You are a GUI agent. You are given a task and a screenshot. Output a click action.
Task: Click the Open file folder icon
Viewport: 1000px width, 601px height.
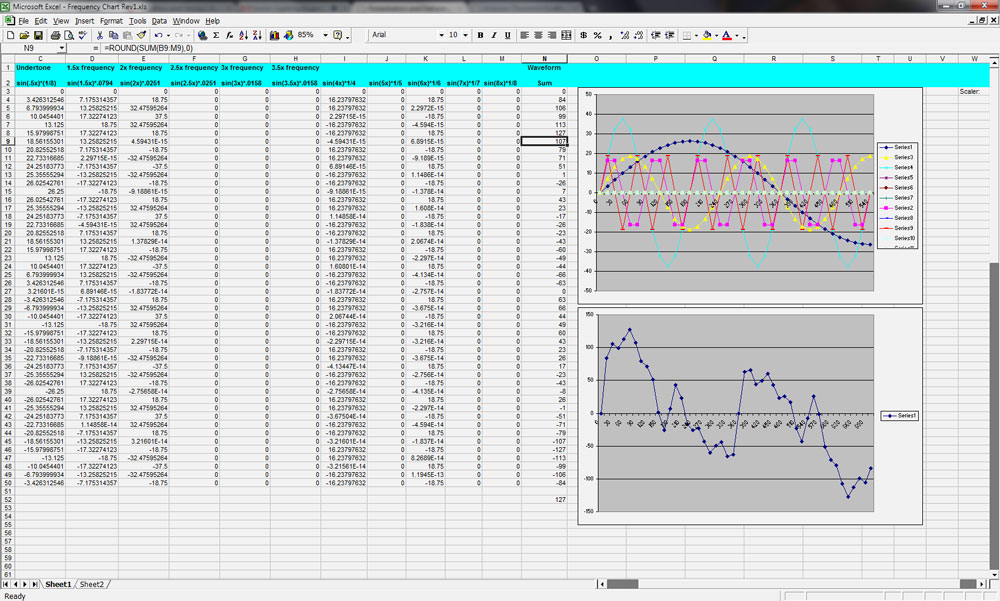(24, 35)
